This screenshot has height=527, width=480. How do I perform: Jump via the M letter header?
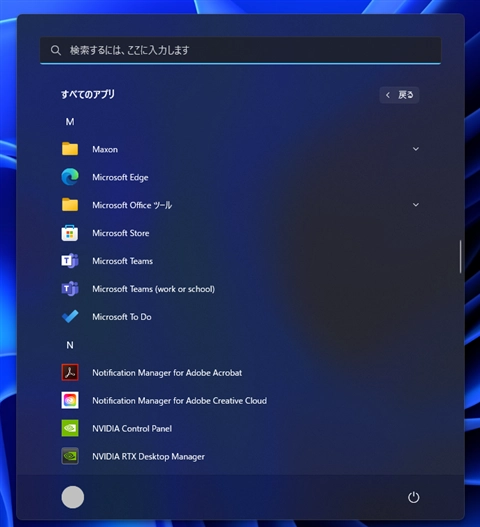tap(70, 122)
